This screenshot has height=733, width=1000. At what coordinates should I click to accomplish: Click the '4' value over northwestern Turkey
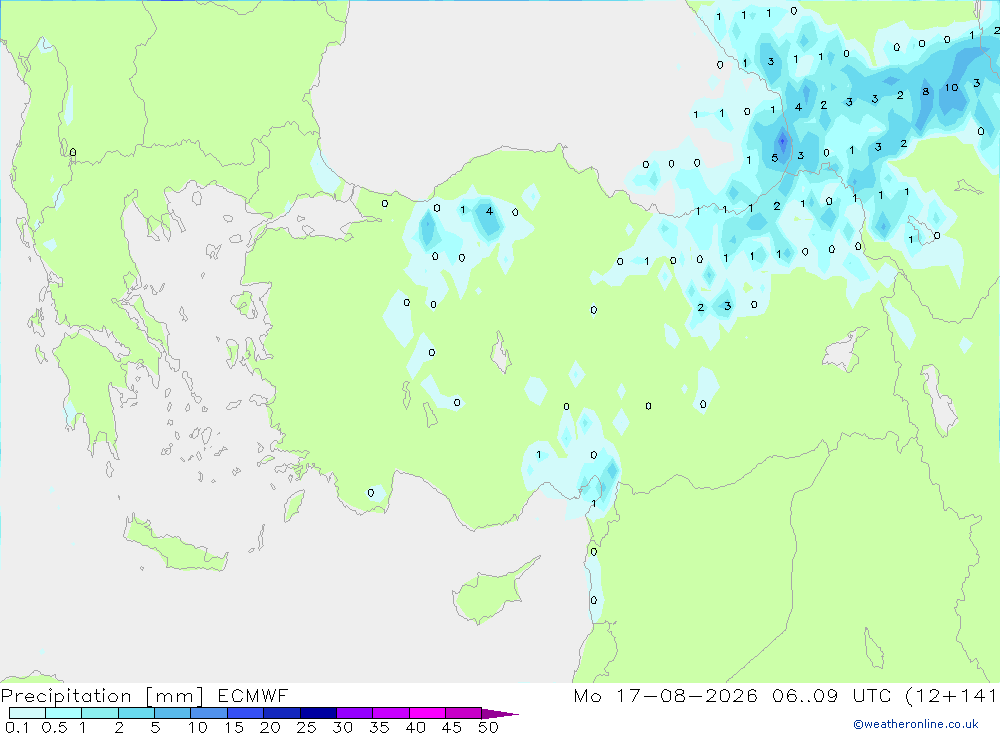click(x=489, y=211)
